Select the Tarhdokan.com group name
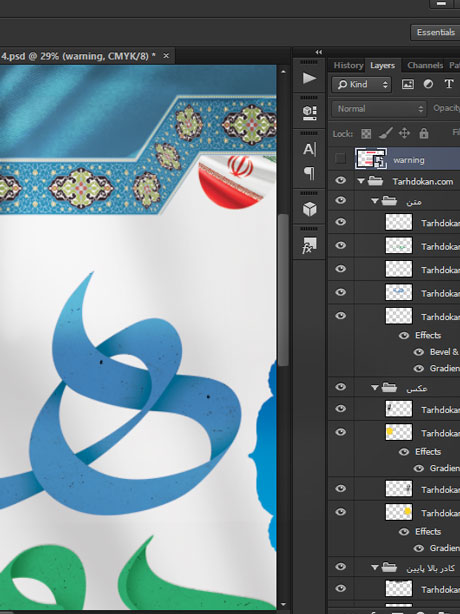Viewport: 460px width, 614px height. (422, 182)
